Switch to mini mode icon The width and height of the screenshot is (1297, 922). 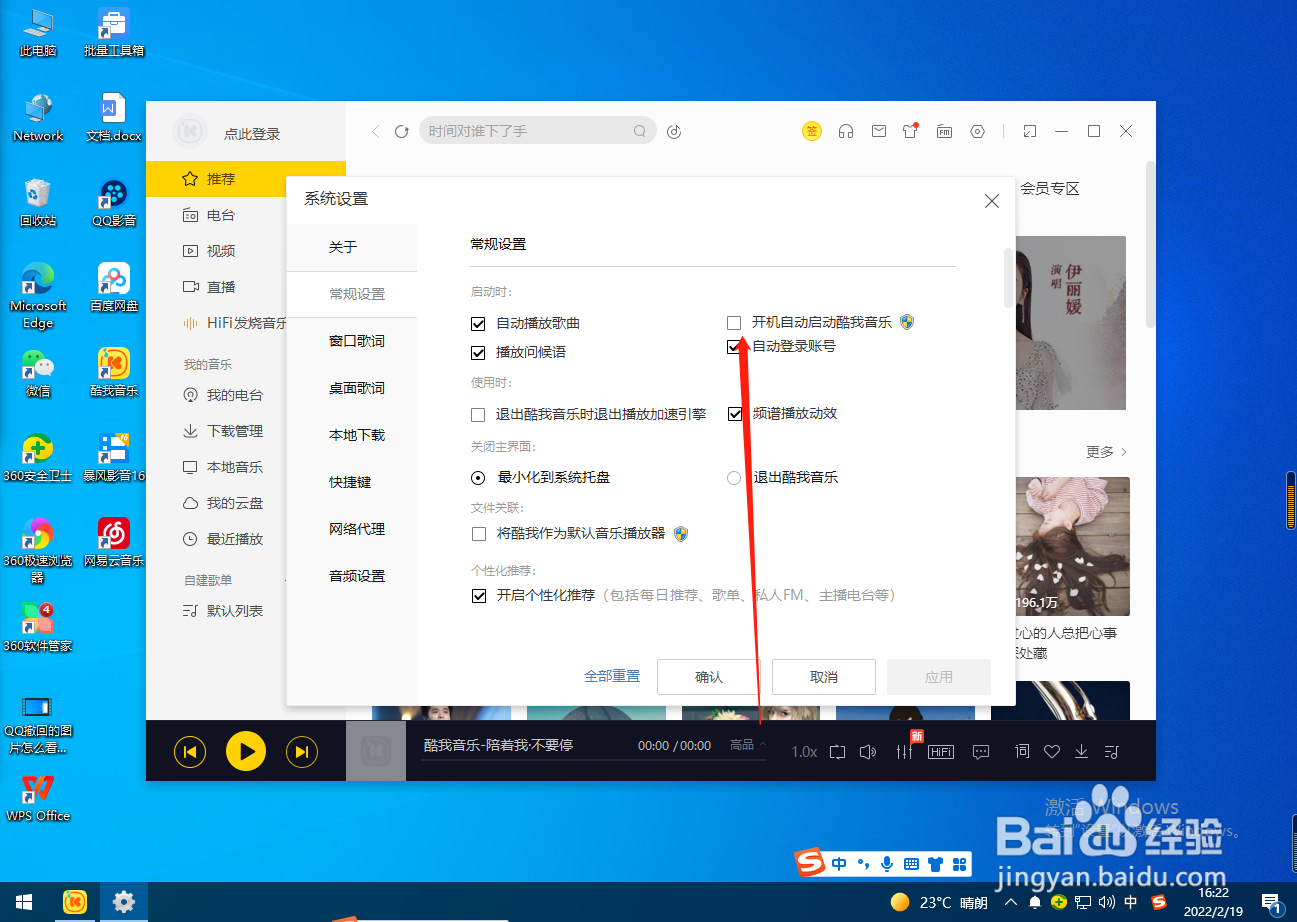click(x=1030, y=131)
